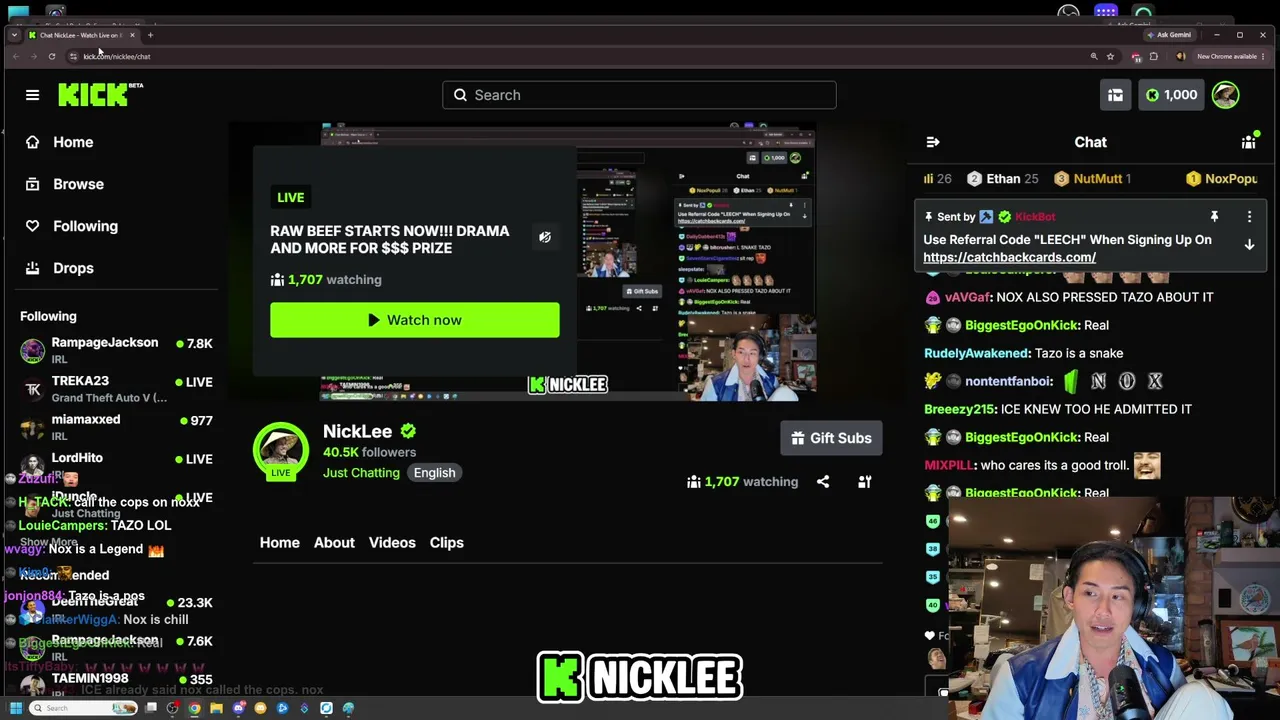The height and width of the screenshot is (720, 1280).
Task: Click the Watch now button
Action: point(415,320)
